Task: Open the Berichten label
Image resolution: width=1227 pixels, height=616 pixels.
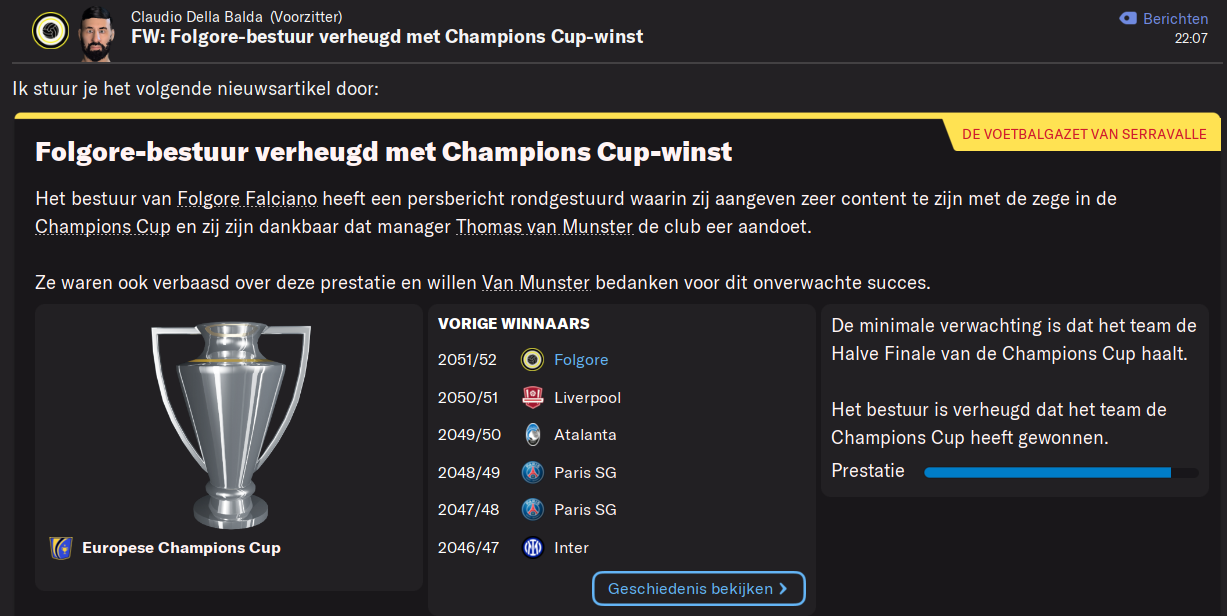Action: click(x=1175, y=19)
